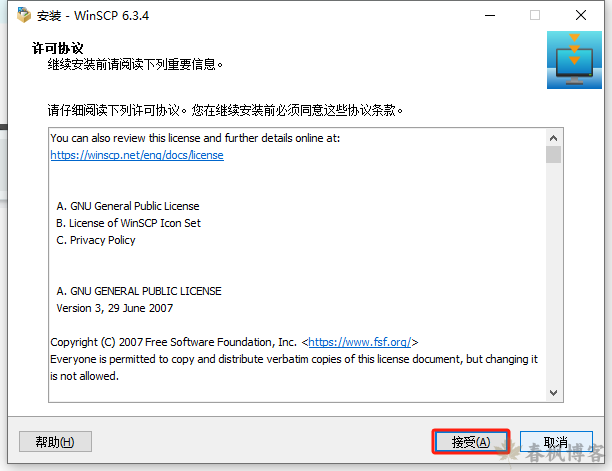This screenshot has height=471, width=612.
Task: Click 'C. Privacy Policy' line
Action: coord(96,240)
